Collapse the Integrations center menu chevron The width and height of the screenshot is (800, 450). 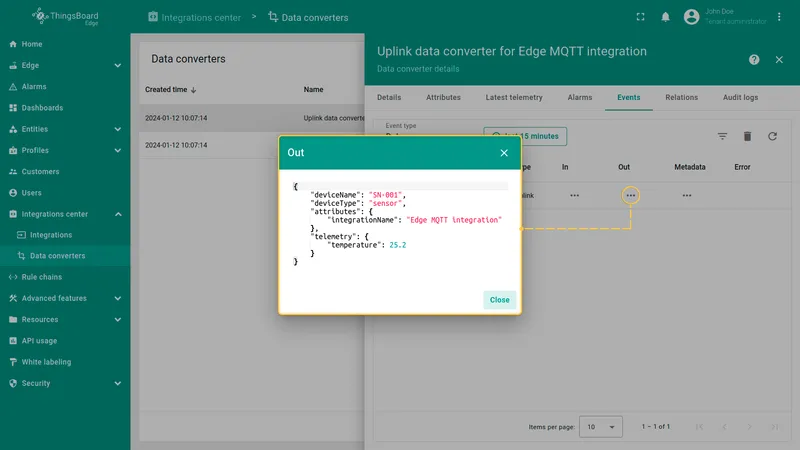pos(118,214)
